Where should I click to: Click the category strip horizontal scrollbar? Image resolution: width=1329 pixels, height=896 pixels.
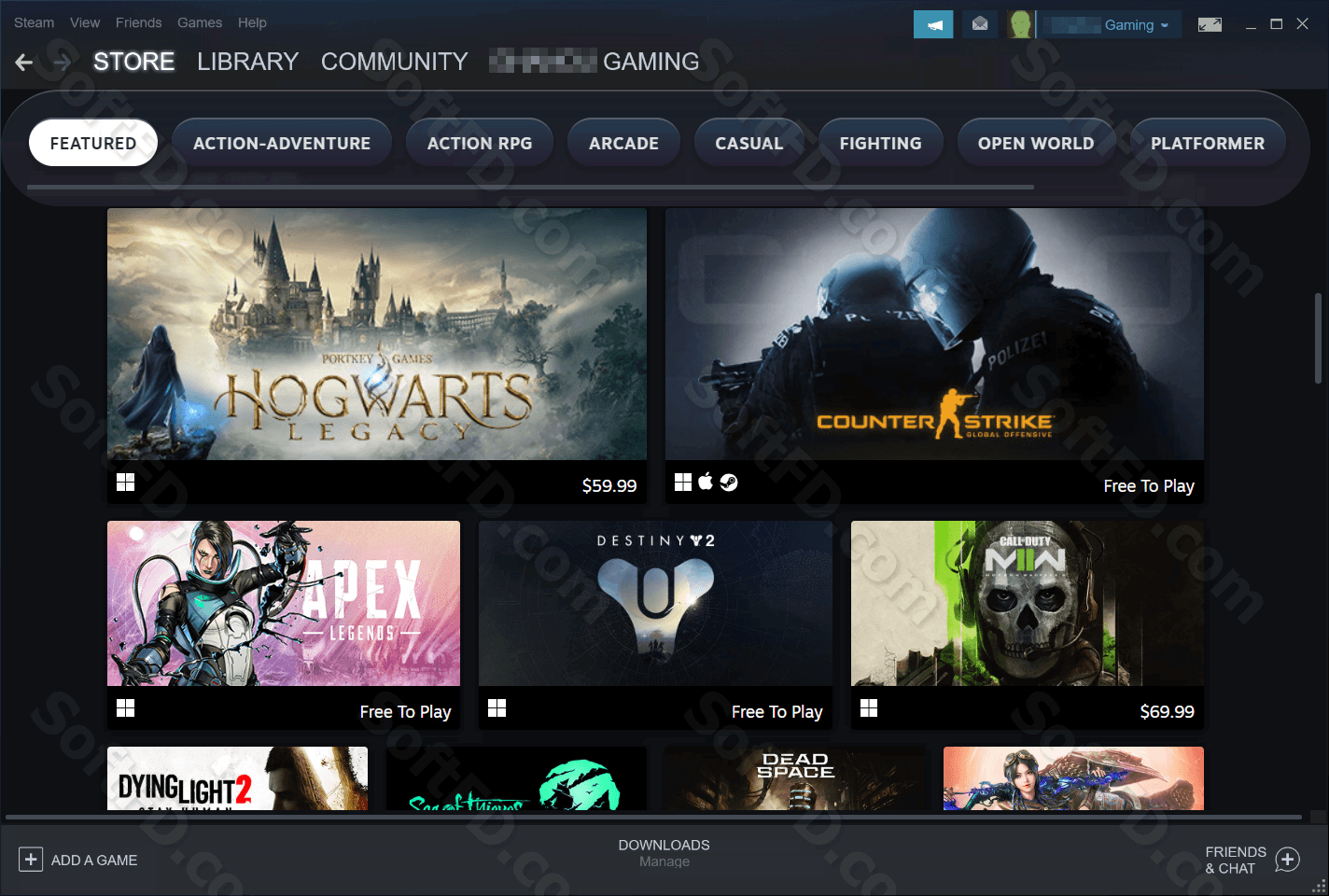pos(530,187)
